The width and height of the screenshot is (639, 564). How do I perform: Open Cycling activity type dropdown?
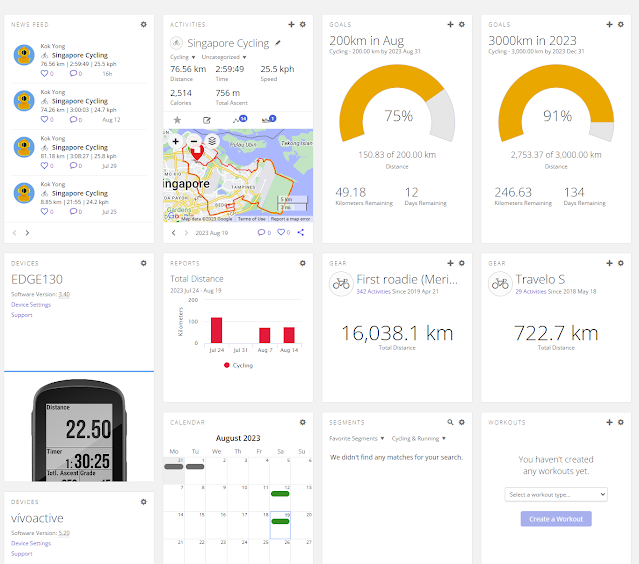click(183, 57)
